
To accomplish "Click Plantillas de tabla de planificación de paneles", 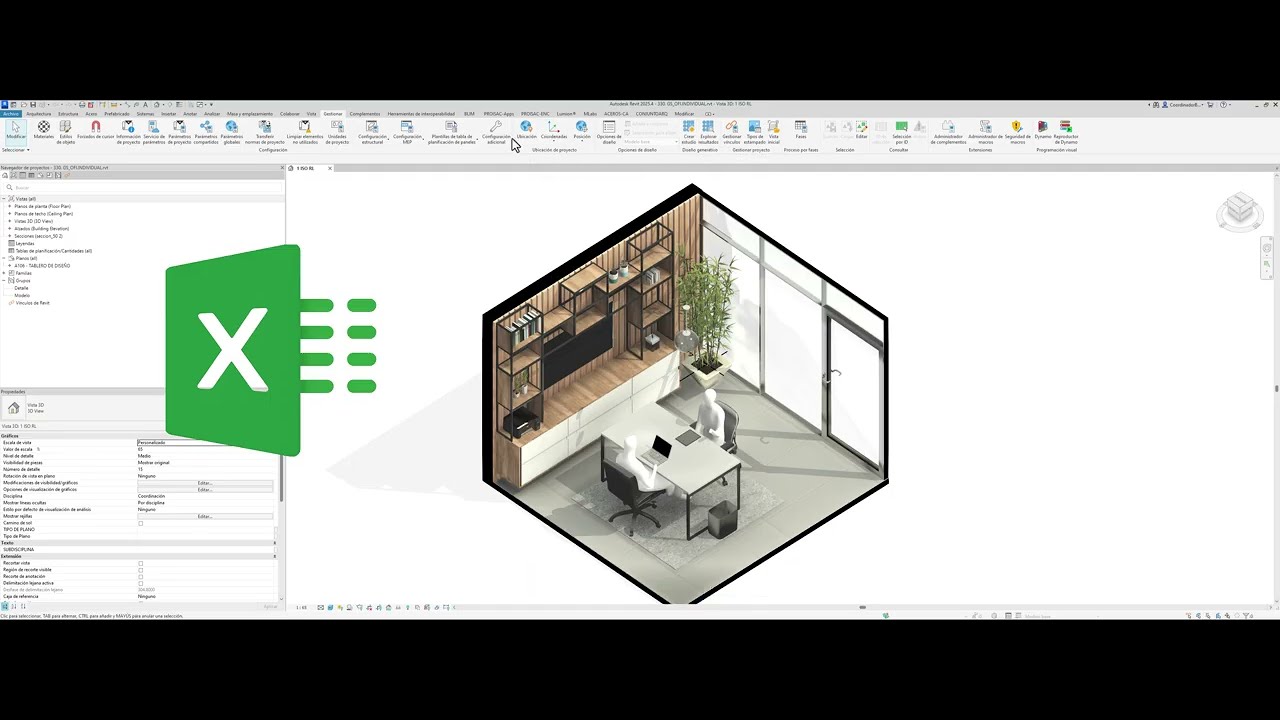I will point(452,132).
